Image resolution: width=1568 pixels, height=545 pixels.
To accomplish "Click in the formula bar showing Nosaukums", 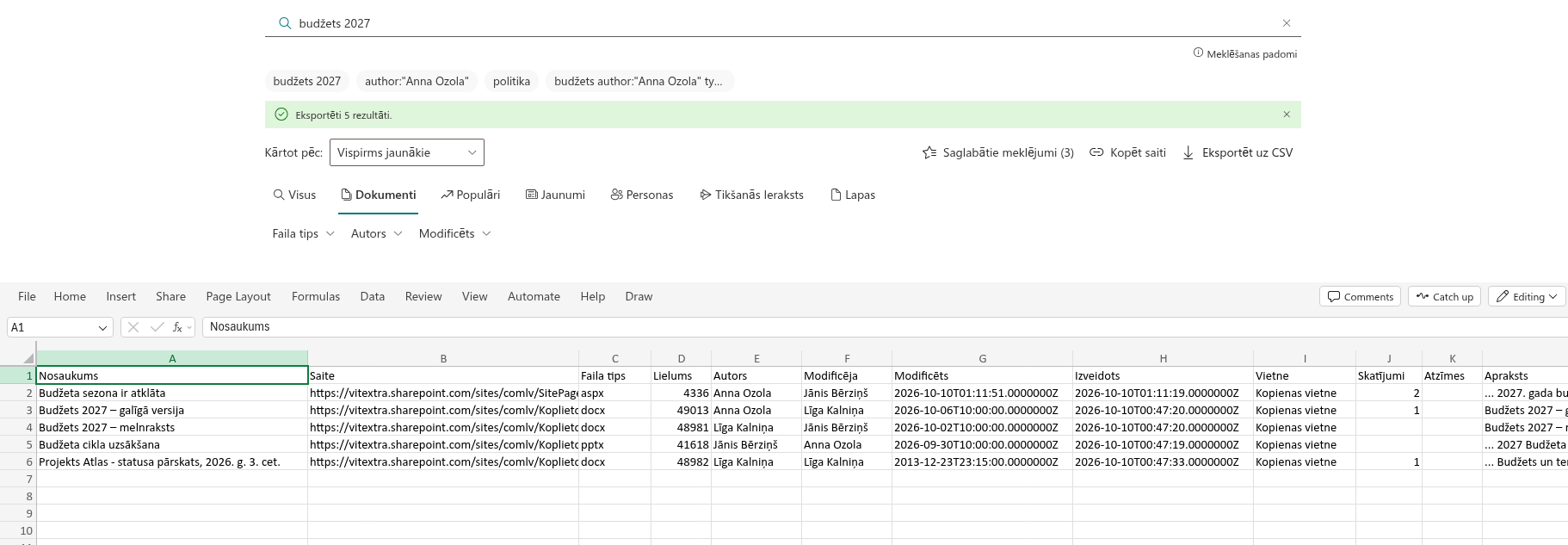I will [x=885, y=327].
